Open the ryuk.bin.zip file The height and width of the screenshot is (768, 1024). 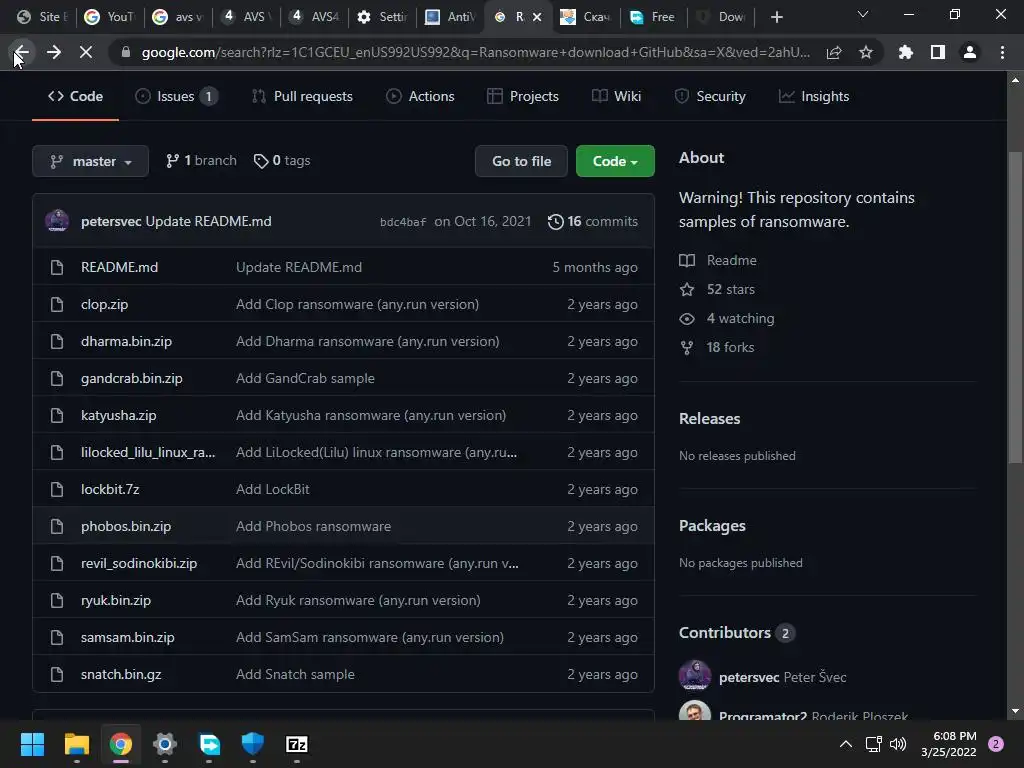[x=116, y=600]
